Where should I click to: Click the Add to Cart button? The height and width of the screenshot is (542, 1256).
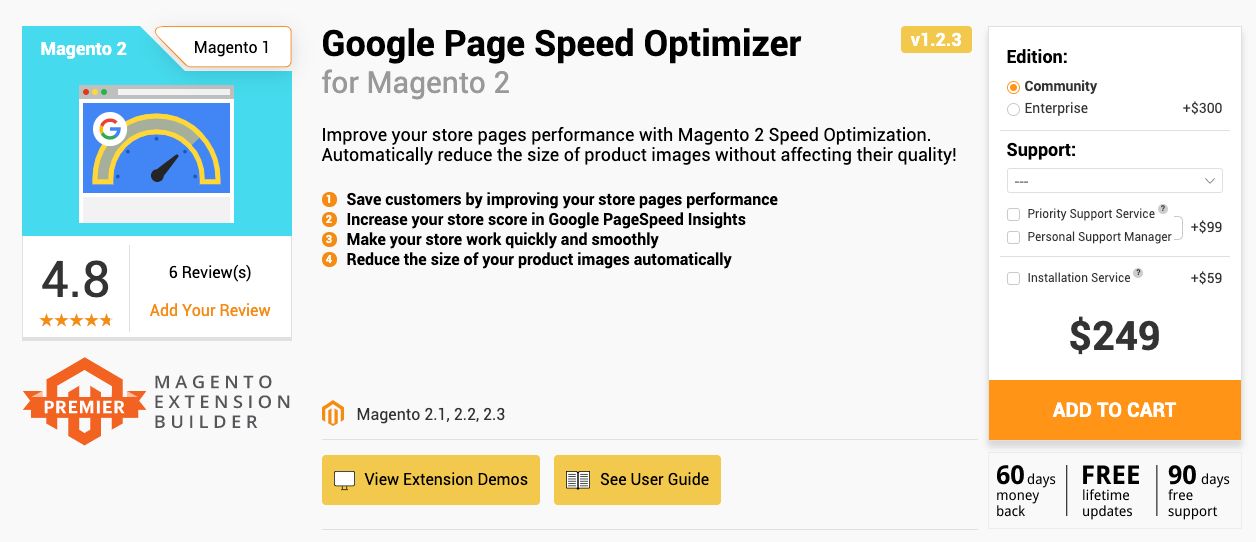coord(1114,410)
